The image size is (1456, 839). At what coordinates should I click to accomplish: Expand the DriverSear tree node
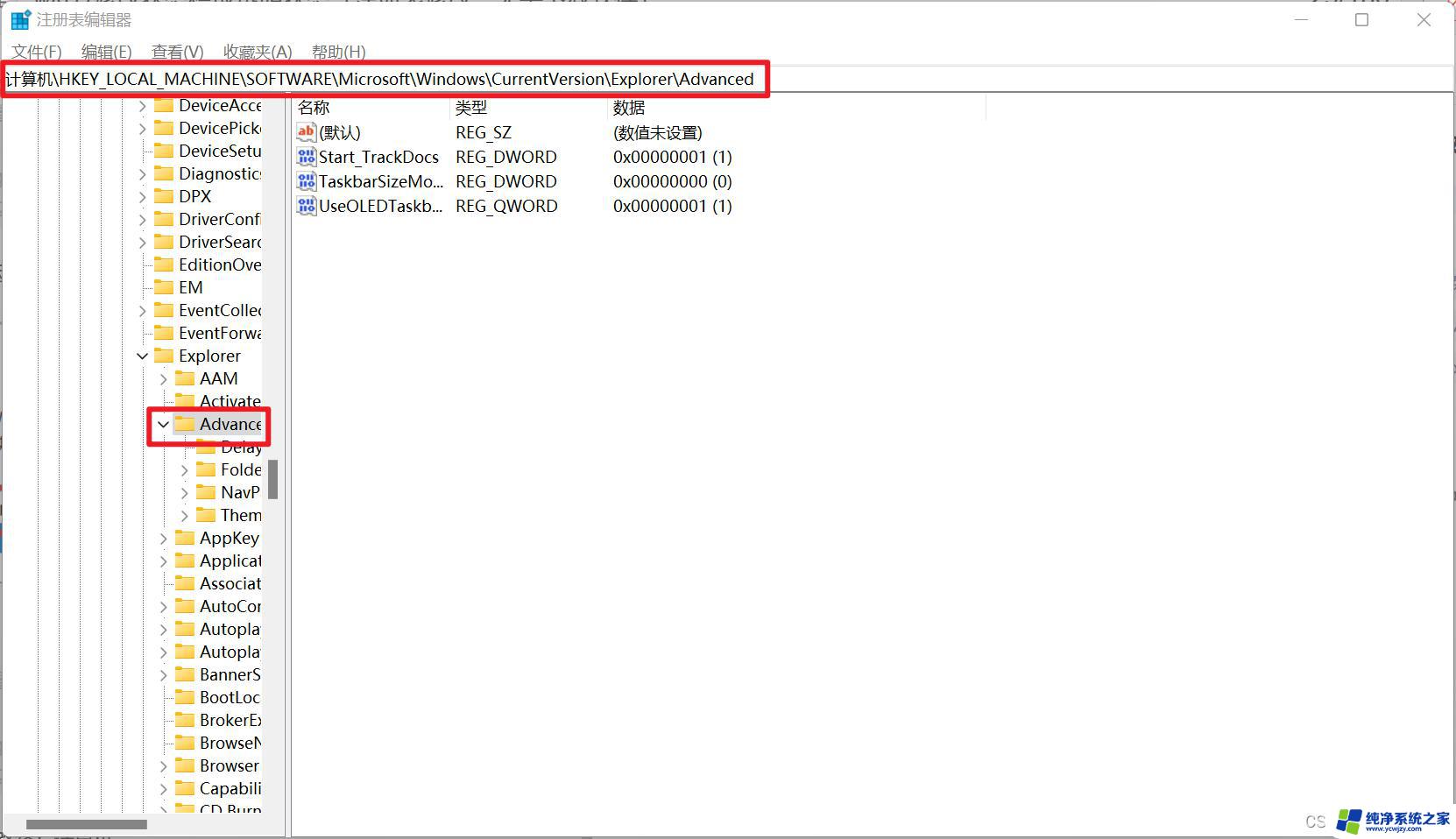click(142, 243)
